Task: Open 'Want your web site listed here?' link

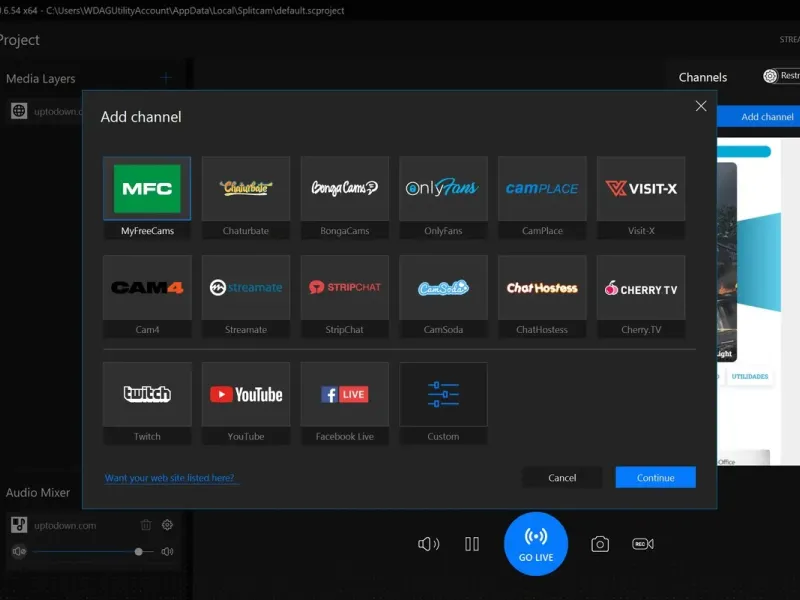Action: point(169,478)
